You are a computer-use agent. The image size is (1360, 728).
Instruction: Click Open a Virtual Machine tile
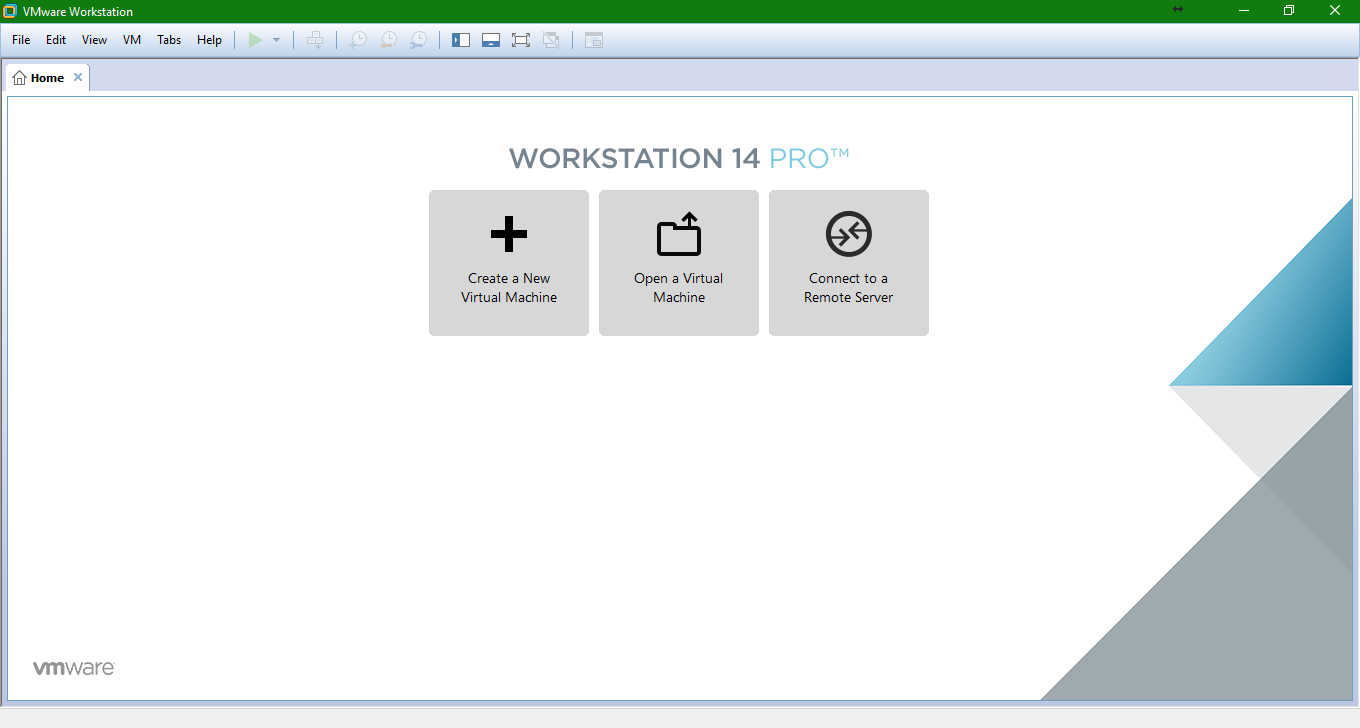coord(679,263)
